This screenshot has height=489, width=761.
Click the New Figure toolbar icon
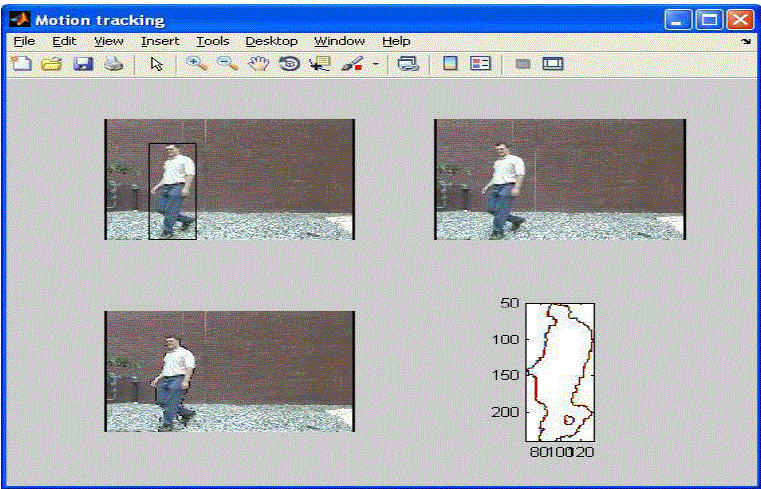(21, 64)
